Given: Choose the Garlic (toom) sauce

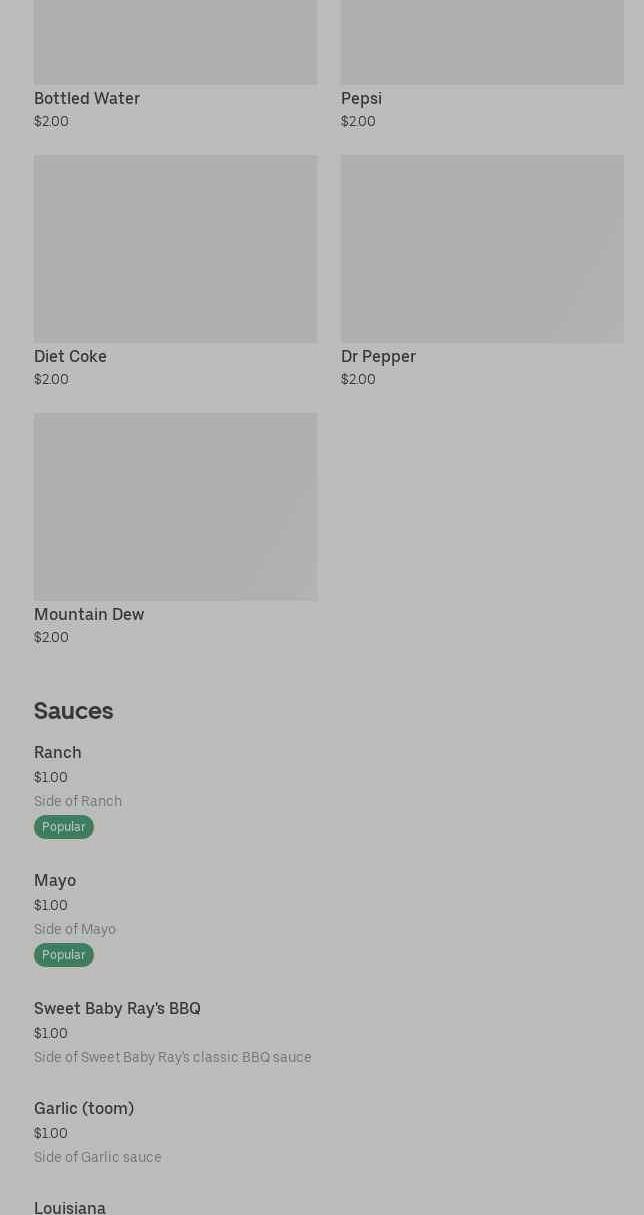Looking at the screenshot, I should (84, 1108).
